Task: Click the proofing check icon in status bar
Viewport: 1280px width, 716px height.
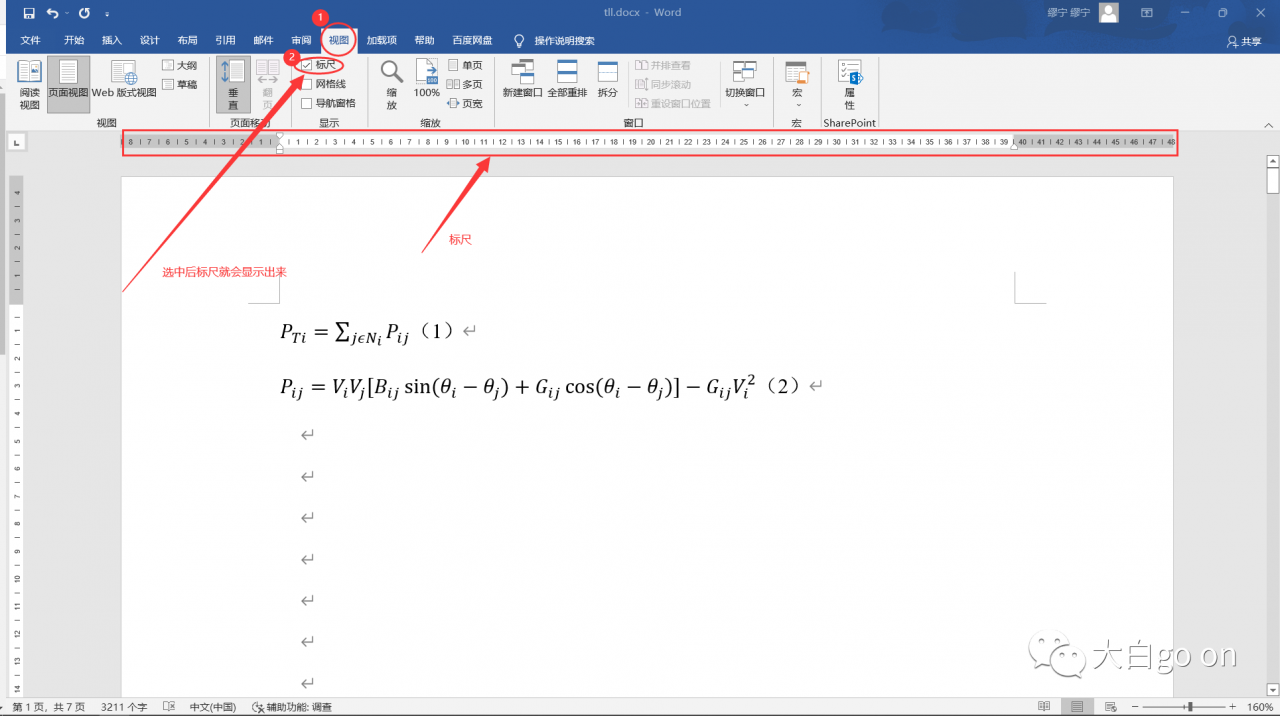Action: click(x=169, y=707)
